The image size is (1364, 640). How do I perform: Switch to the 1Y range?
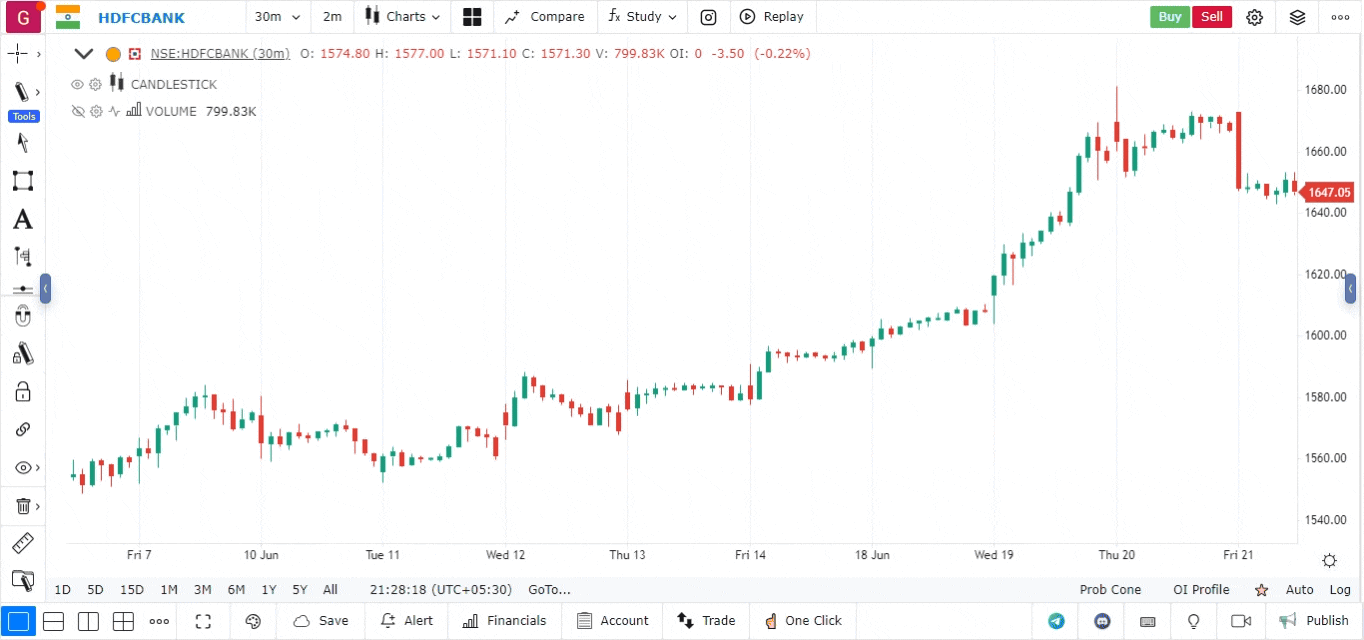(269, 590)
